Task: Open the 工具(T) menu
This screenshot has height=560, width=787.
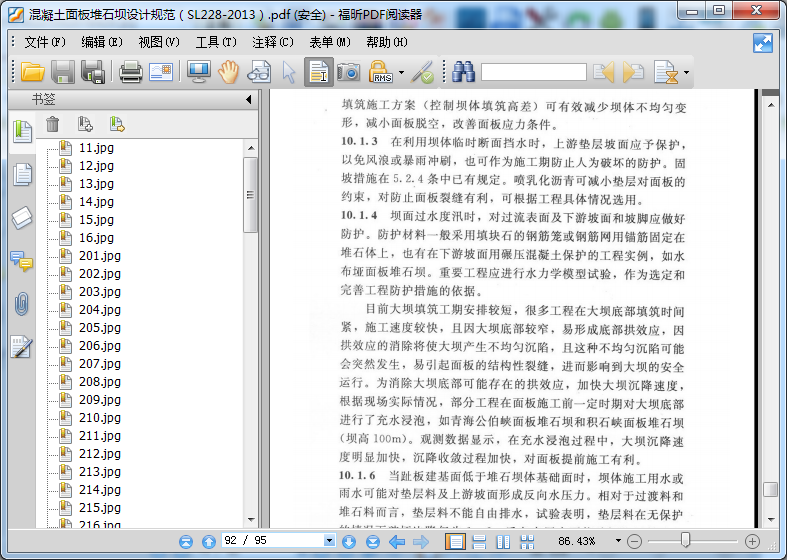Action: pyautogui.click(x=216, y=42)
